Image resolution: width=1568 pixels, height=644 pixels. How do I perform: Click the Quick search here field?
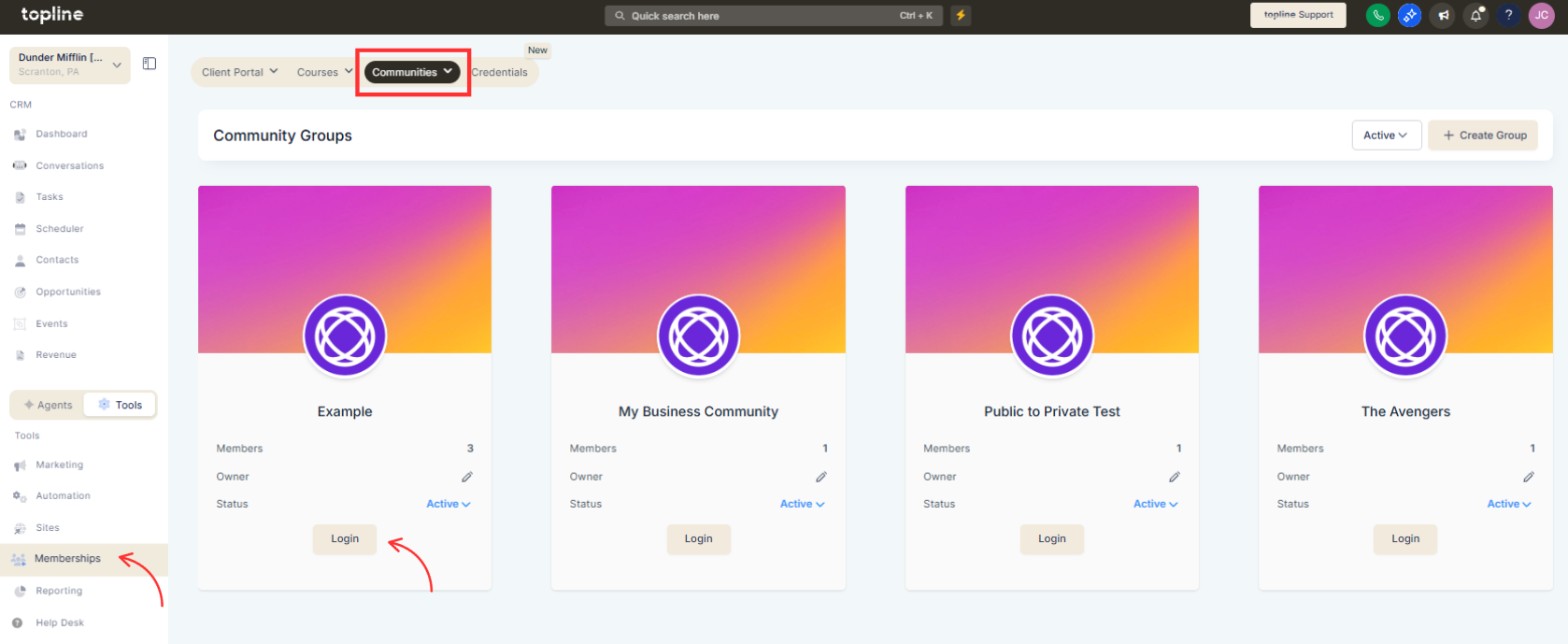coord(774,16)
